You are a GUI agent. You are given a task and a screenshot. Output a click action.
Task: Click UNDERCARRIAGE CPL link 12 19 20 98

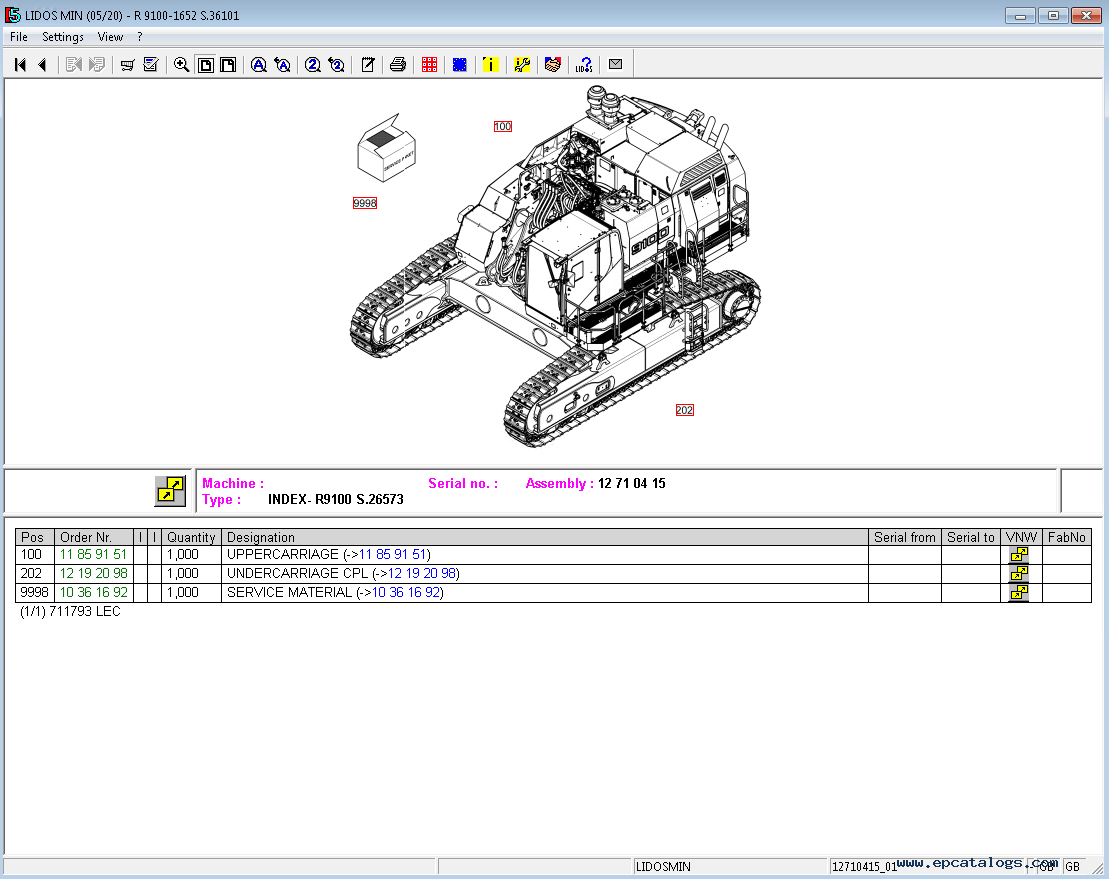point(420,574)
